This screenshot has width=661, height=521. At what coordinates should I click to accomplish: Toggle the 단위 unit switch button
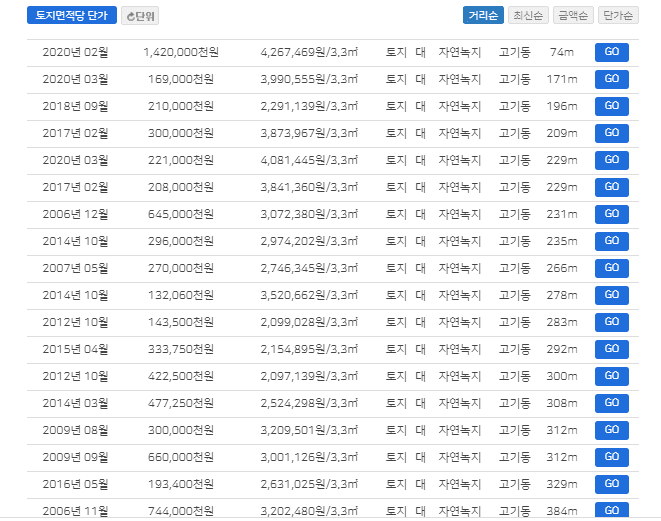click(140, 16)
